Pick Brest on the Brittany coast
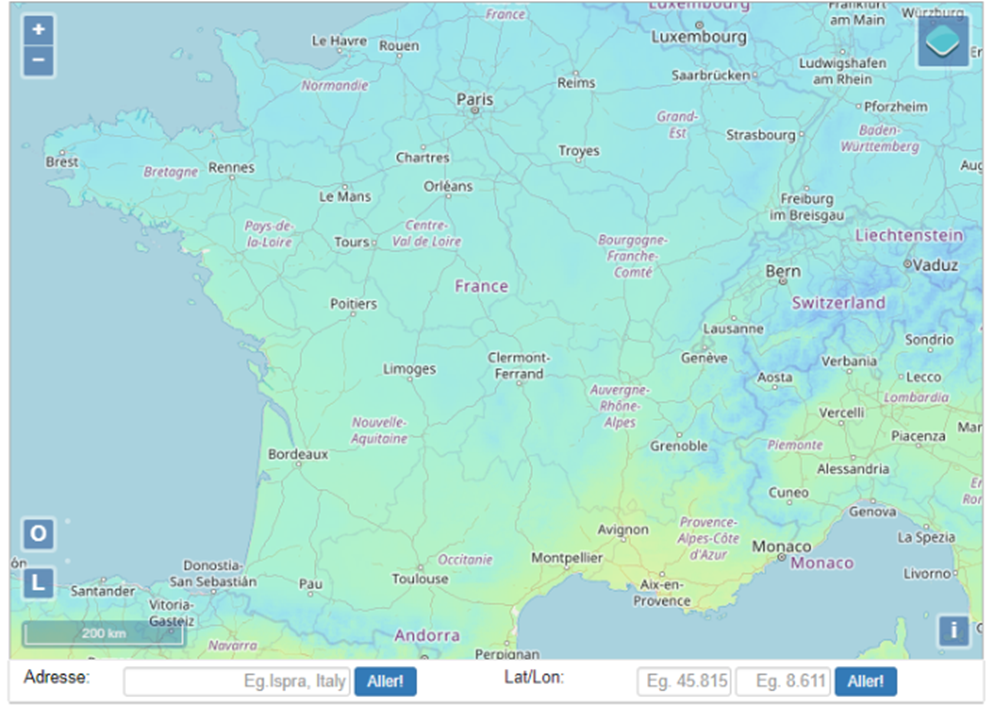Image resolution: width=994 pixels, height=724 pixels. [x=62, y=161]
